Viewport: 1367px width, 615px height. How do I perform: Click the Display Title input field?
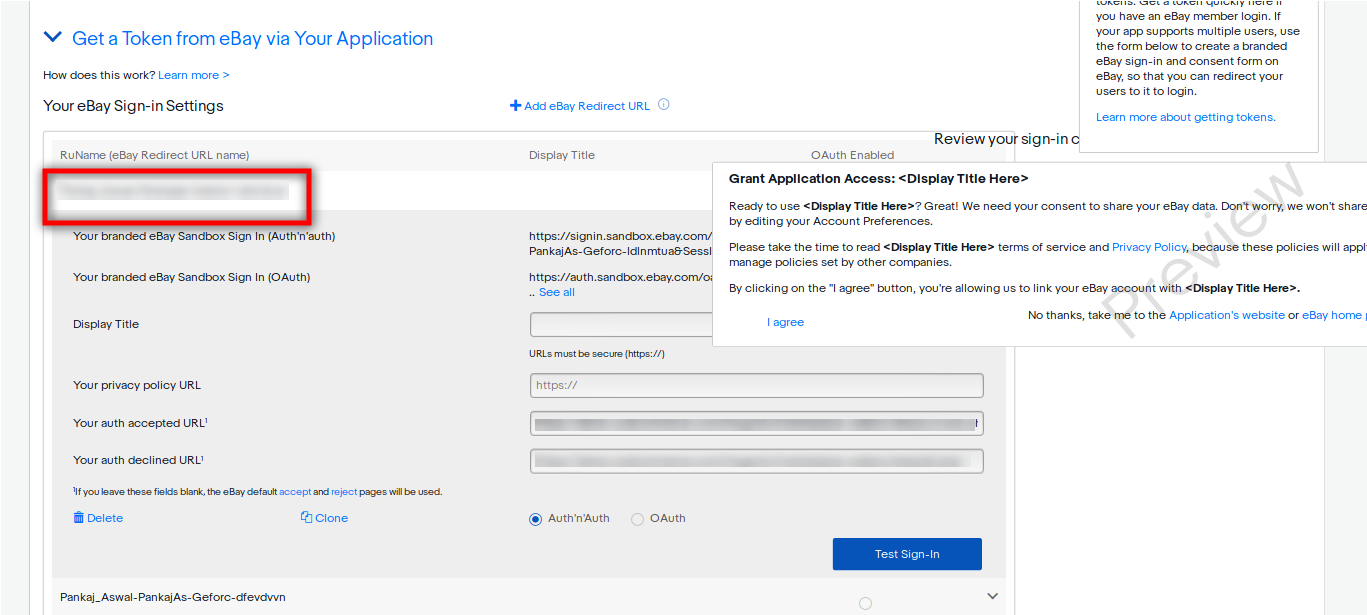(621, 325)
